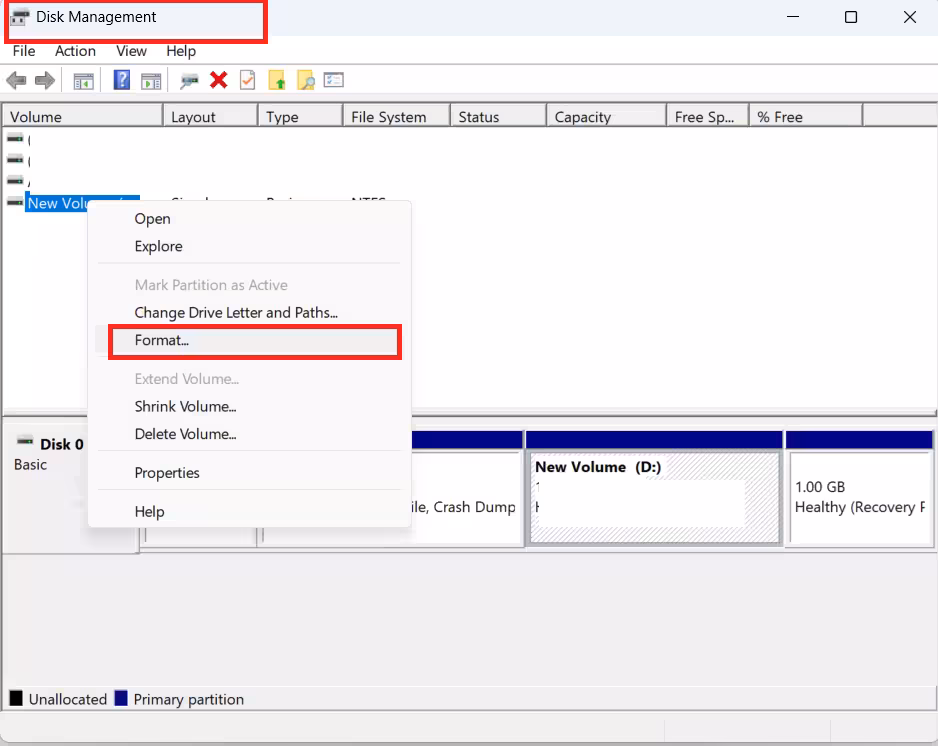Click the 'Primary partition' legend text
The image size is (938, 746).
(188, 699)
